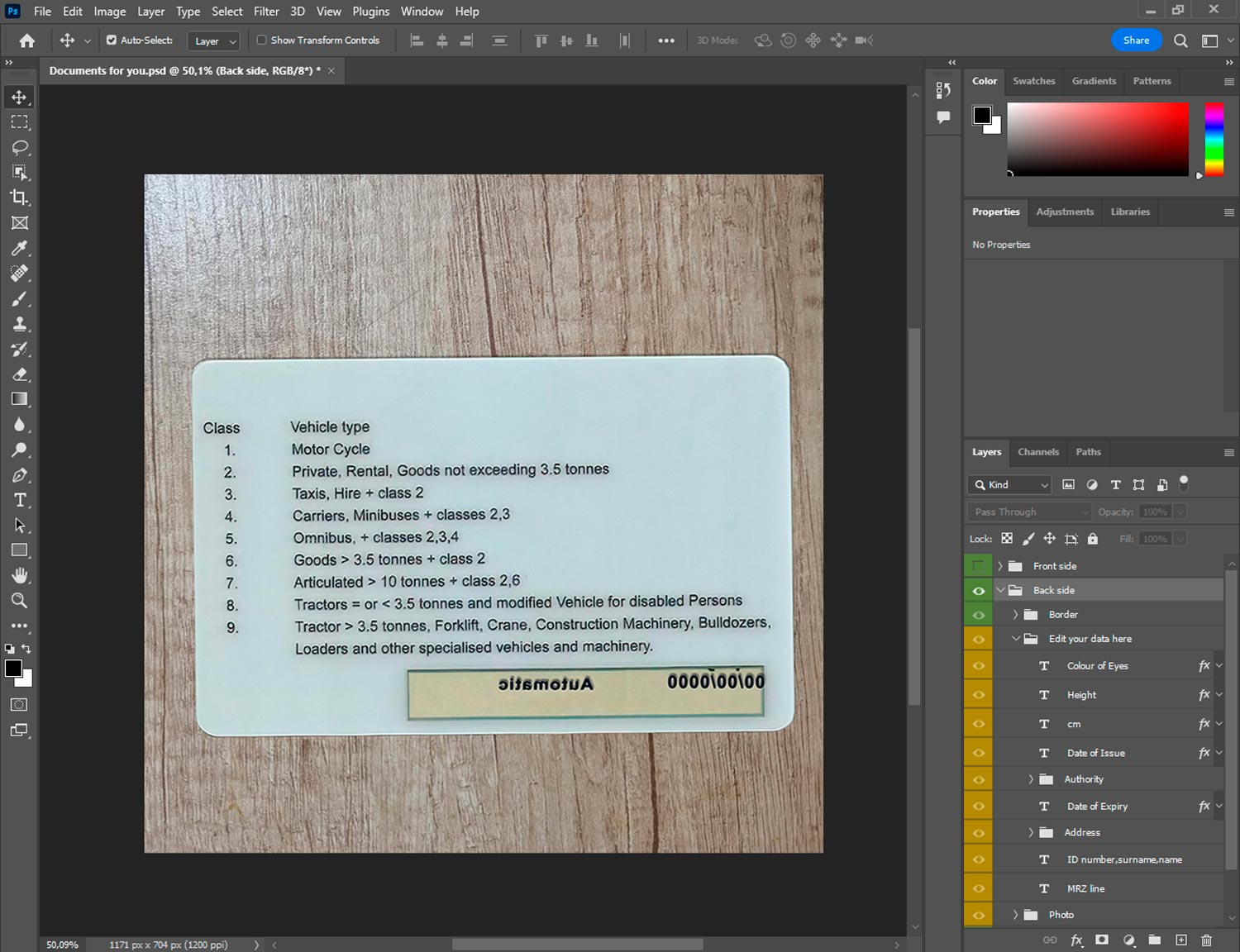
Task: Click the rainbow hue slider strip
Action: pyautogui.click(x=1213, y=139)
